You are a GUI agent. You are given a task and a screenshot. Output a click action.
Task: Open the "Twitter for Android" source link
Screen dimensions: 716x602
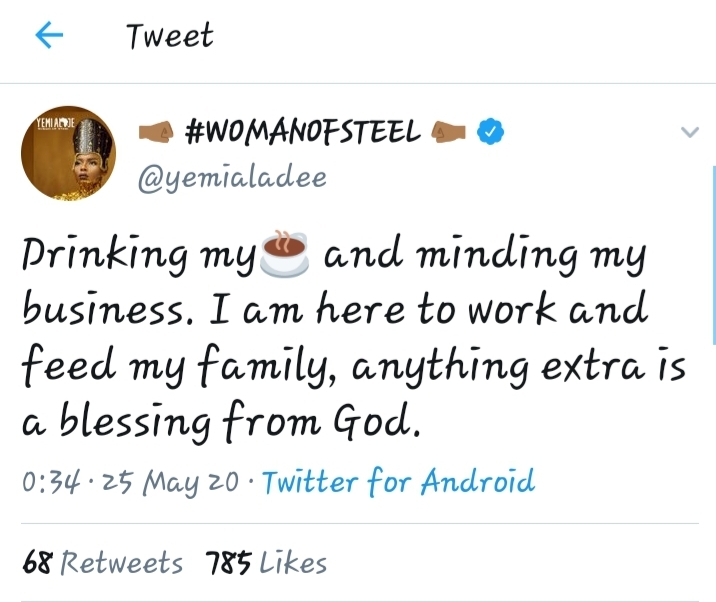click(398, 482)
